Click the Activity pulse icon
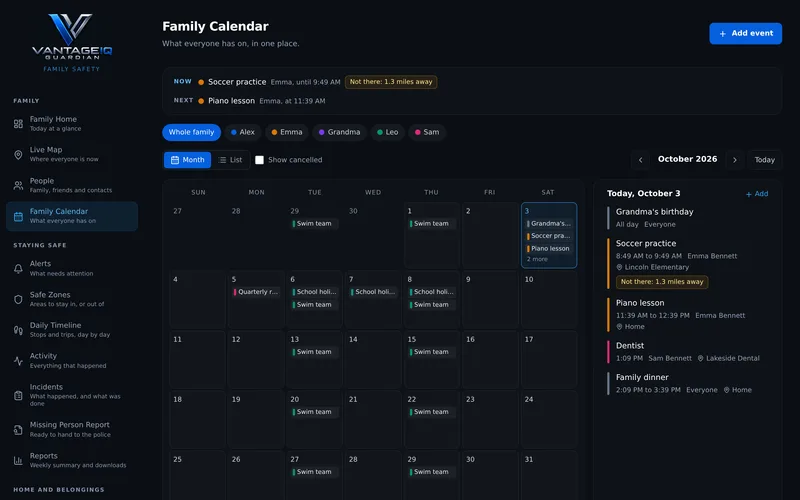Screen dimensions: 800x500 click(x=18, y=361)
